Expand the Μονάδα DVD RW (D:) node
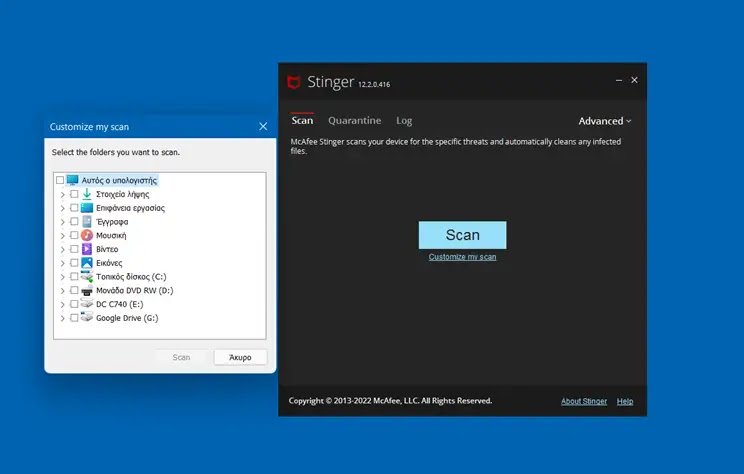The image size is (744, 474). (x=62, y=291)
